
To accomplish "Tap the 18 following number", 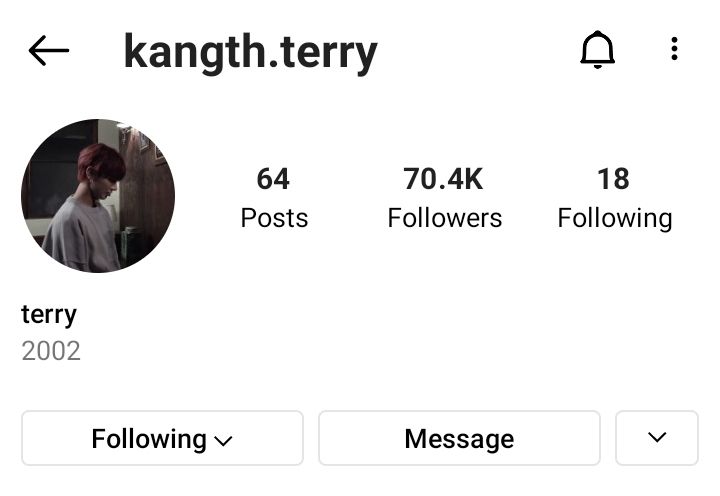I will pos(613,179).
